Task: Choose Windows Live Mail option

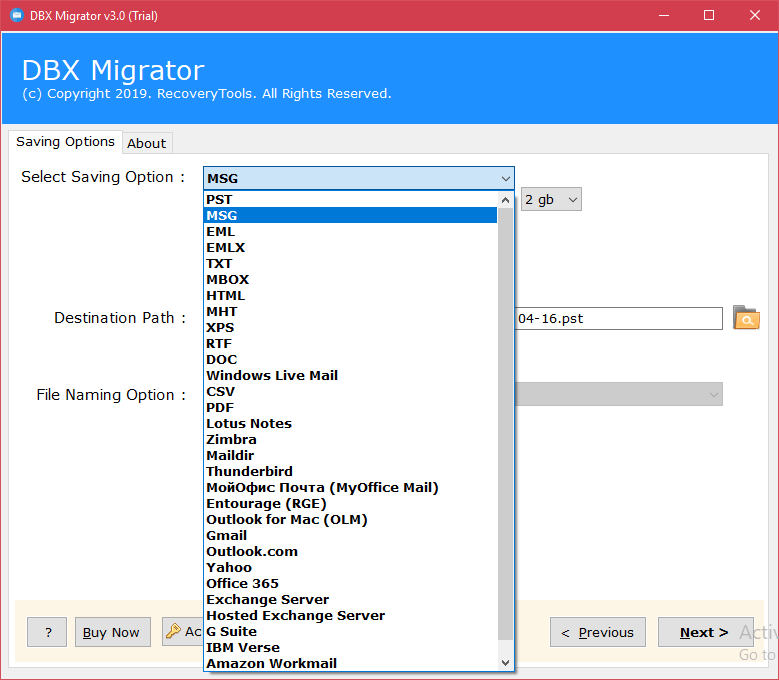Action: tap(351, 376)
